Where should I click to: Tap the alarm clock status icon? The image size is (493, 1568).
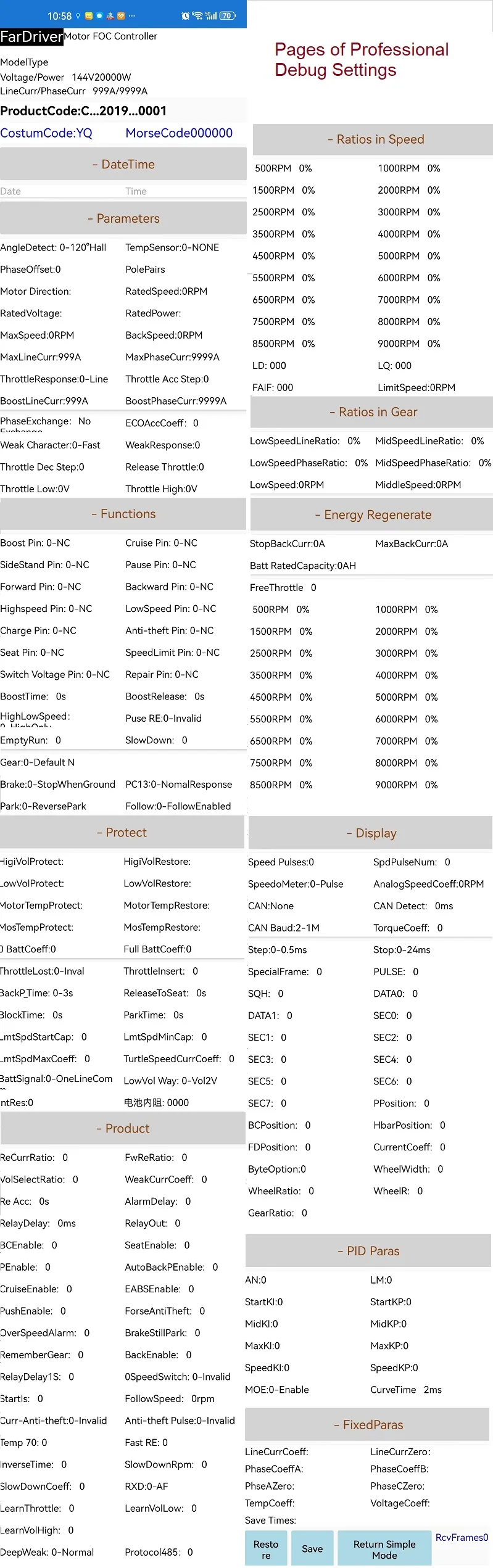tap(185, 16)
